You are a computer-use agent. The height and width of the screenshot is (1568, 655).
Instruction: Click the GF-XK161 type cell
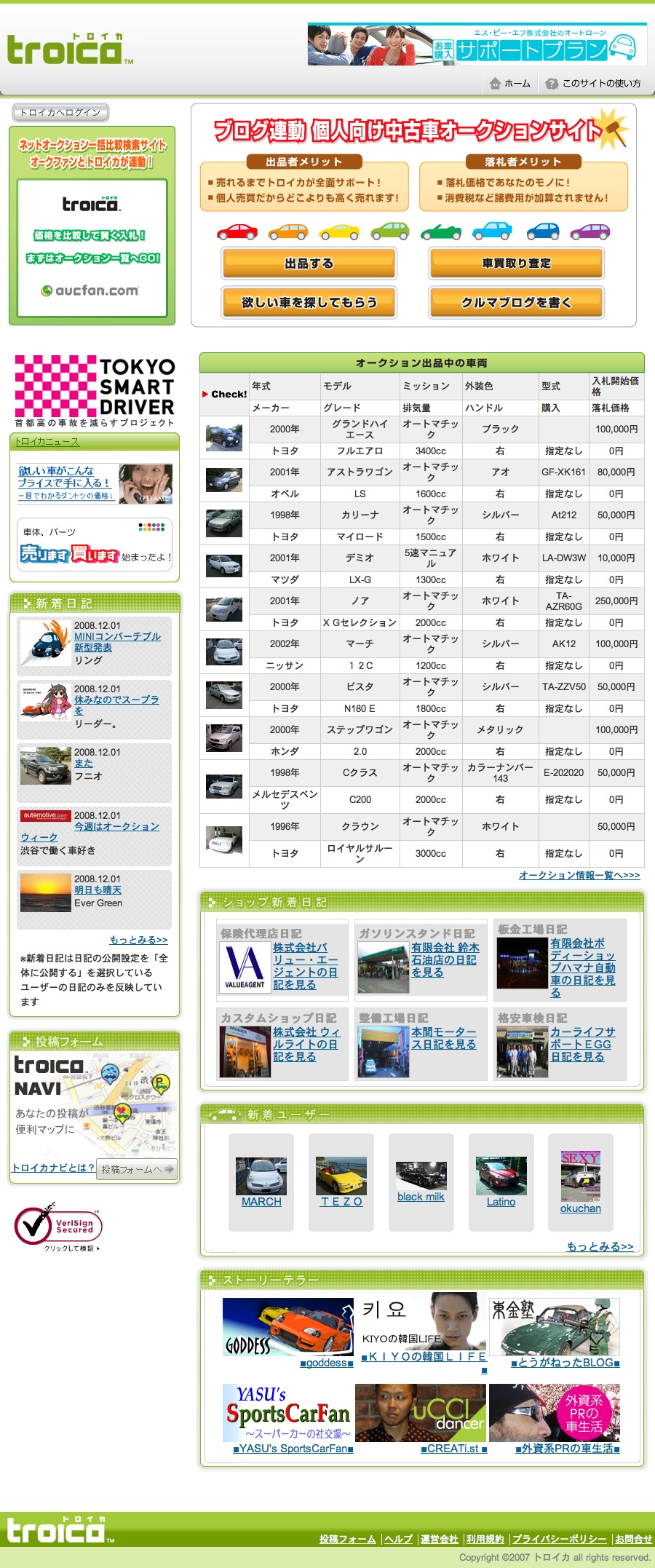564,472
